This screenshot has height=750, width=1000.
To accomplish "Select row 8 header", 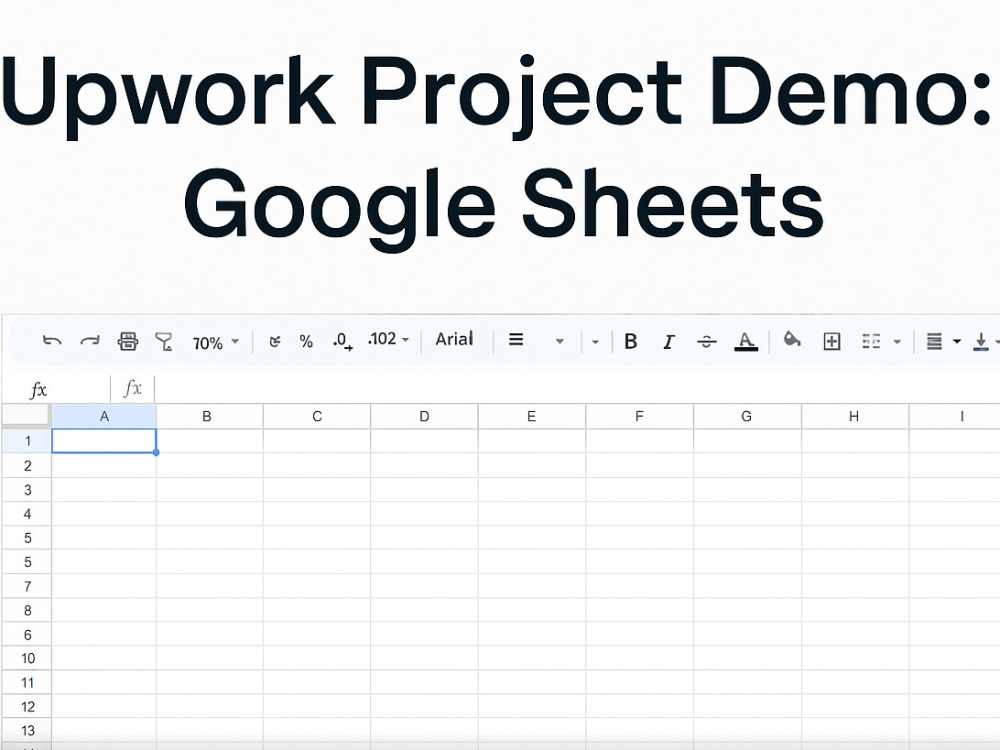I will [x=27, y=610].
